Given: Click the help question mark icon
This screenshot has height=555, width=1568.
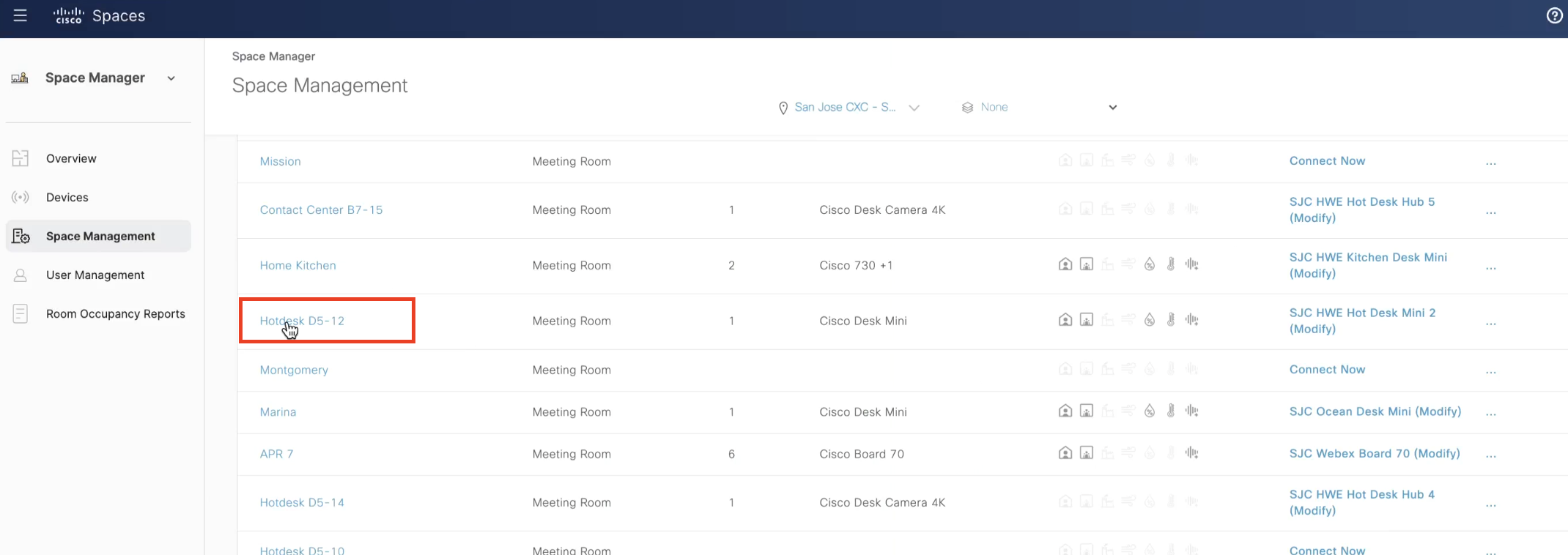Looking at the screenshot, I should [1554, 15].
